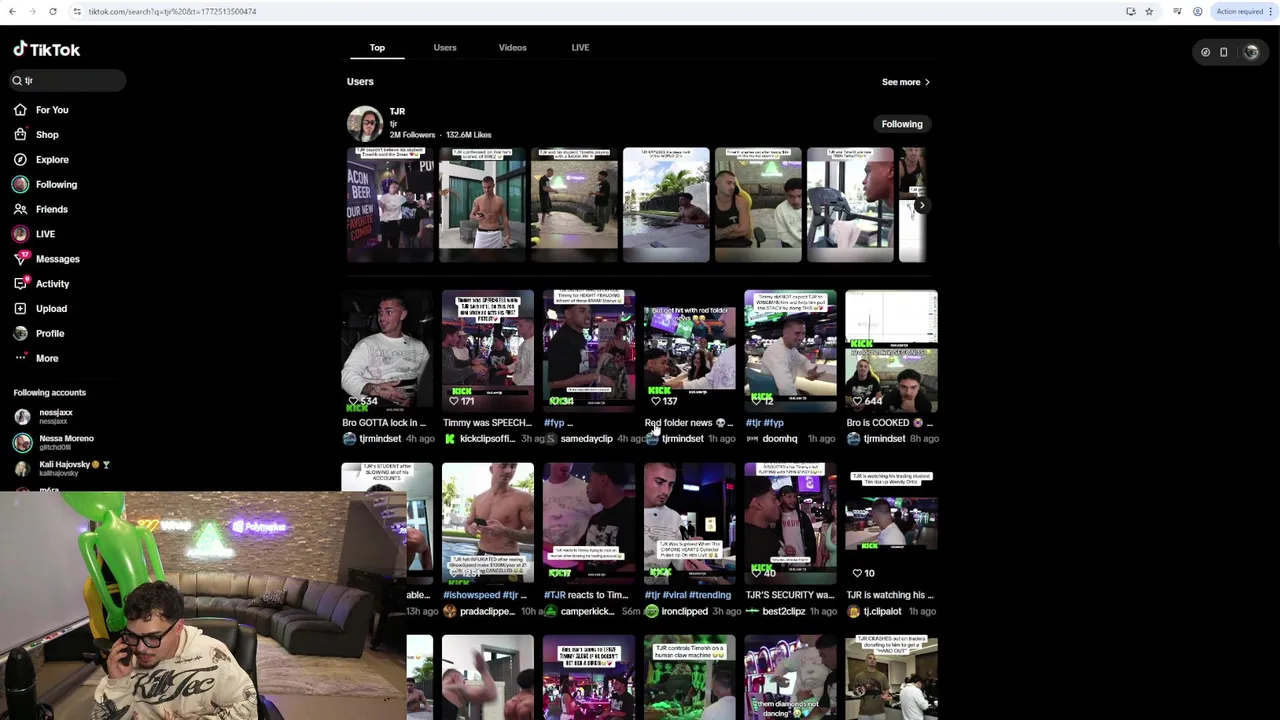Open the media control icon in Chrome toolbar
1280x720 pixels.
click(1178, 11)
